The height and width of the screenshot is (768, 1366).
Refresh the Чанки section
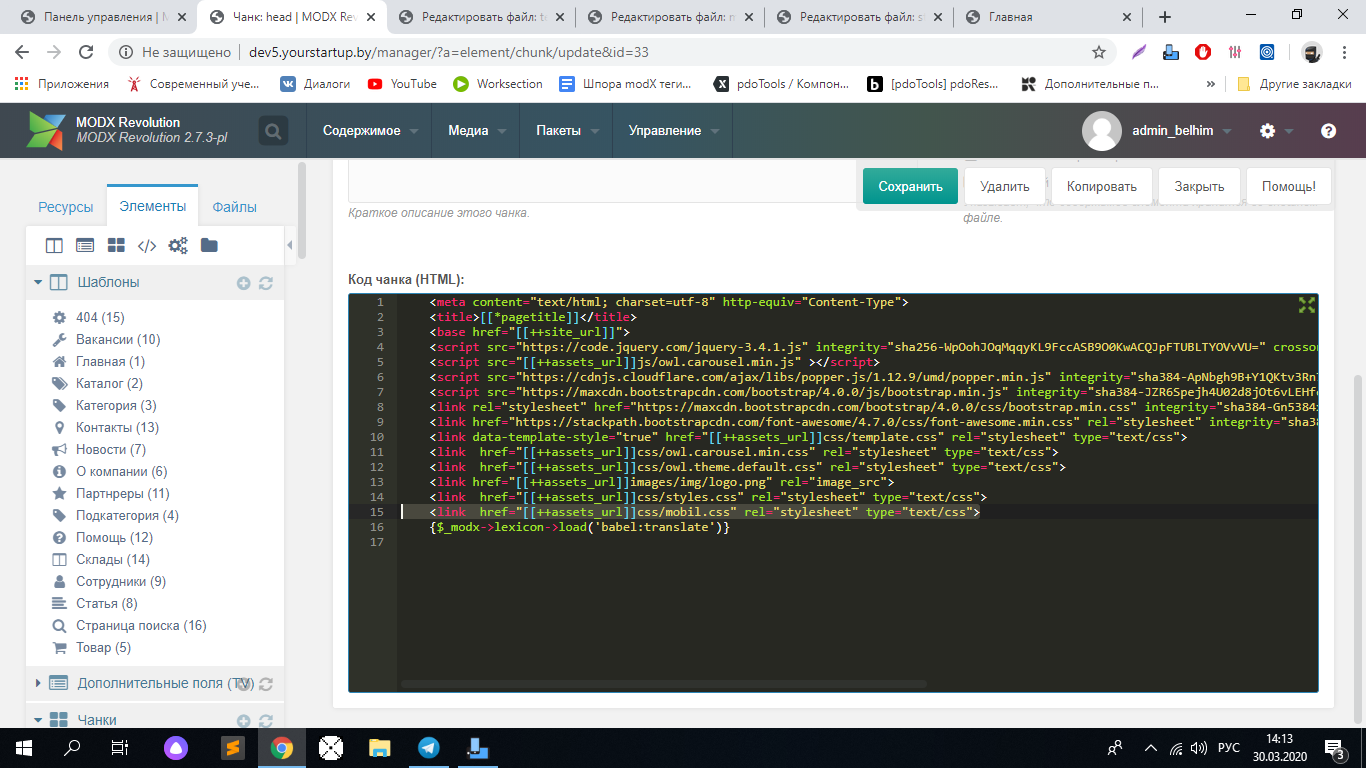pyautogui.click(x=266, y=720)
